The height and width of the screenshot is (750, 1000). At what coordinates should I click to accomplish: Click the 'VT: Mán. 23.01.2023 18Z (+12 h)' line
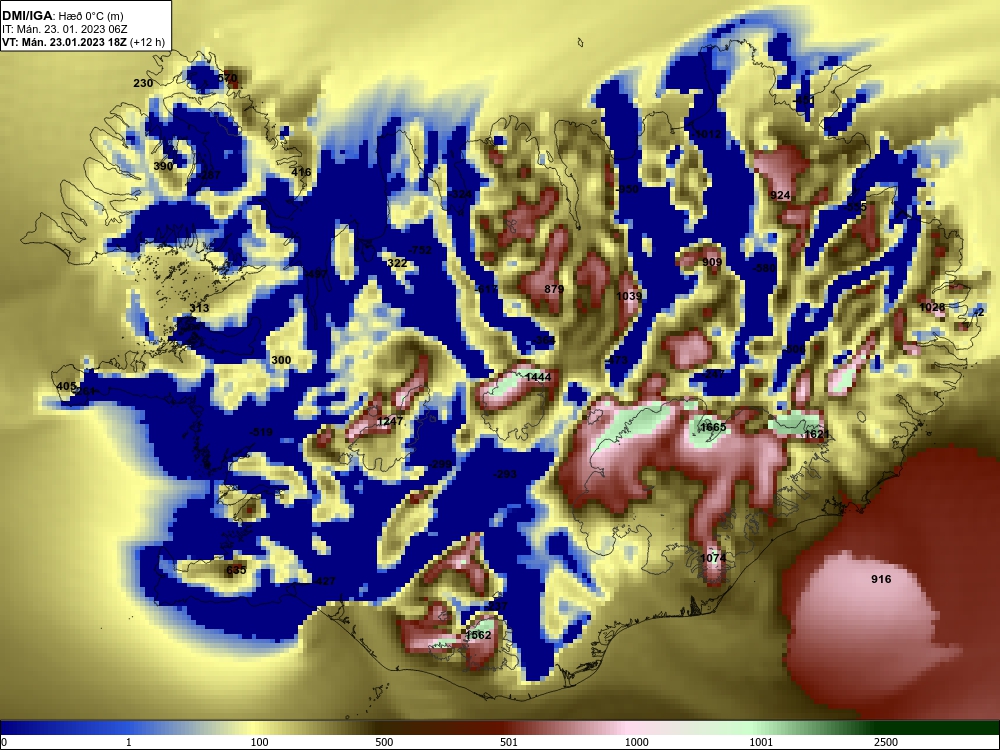84,43
